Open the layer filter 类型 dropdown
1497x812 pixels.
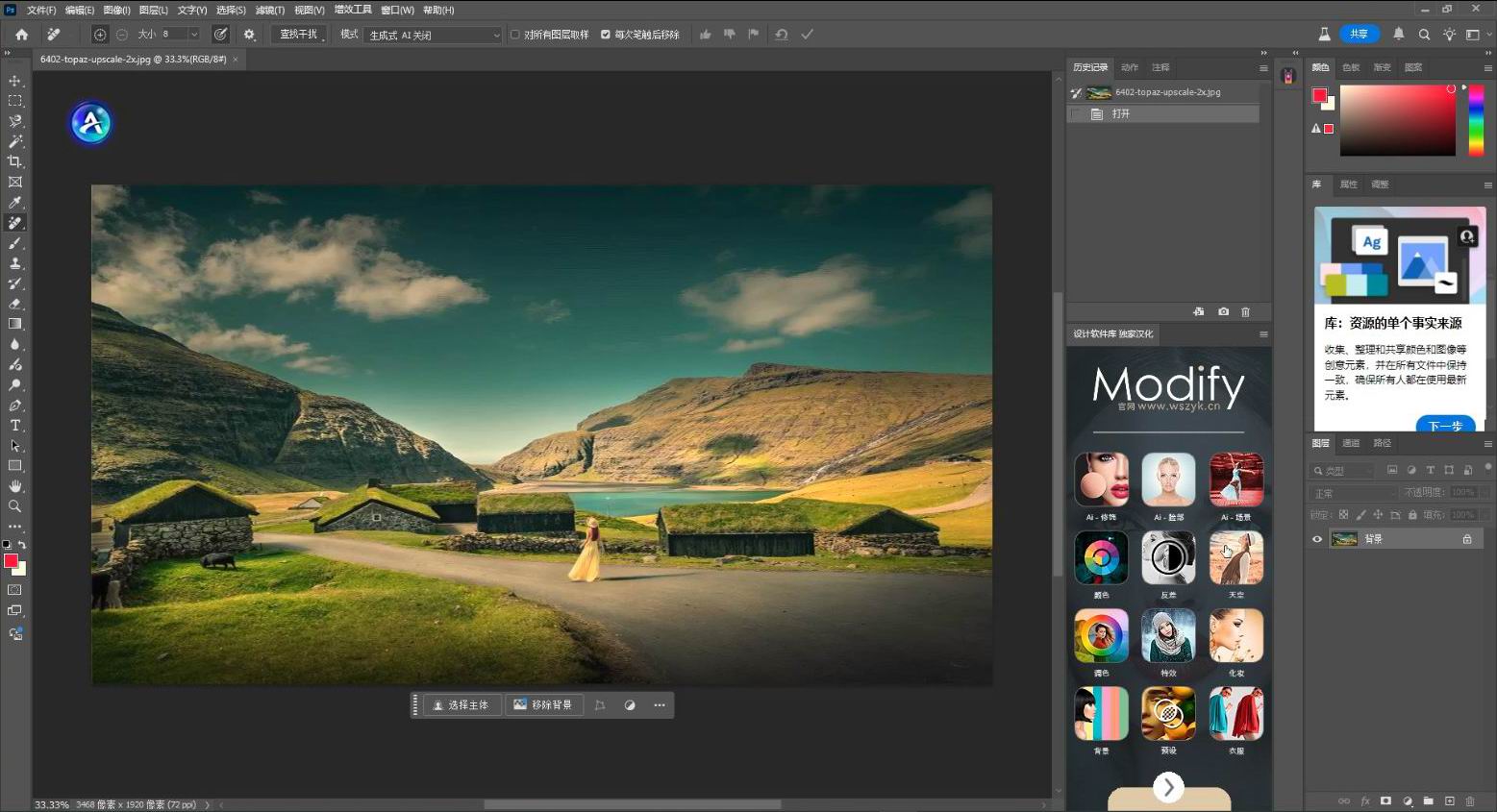coord(1342,470)
